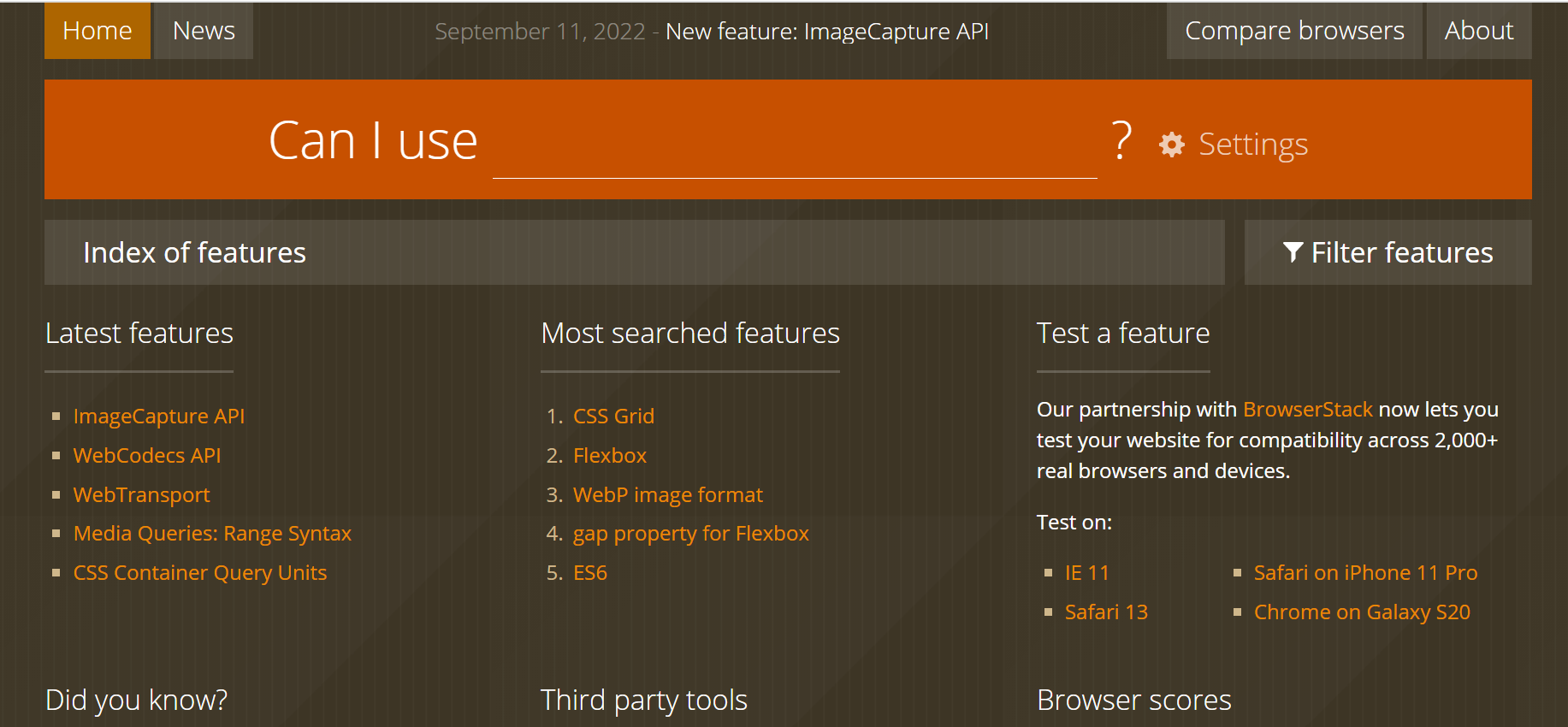Switch to the News tab
The width and height of the screenshot is (1568, 727).
pyautogui.click(x=204, y=31)
